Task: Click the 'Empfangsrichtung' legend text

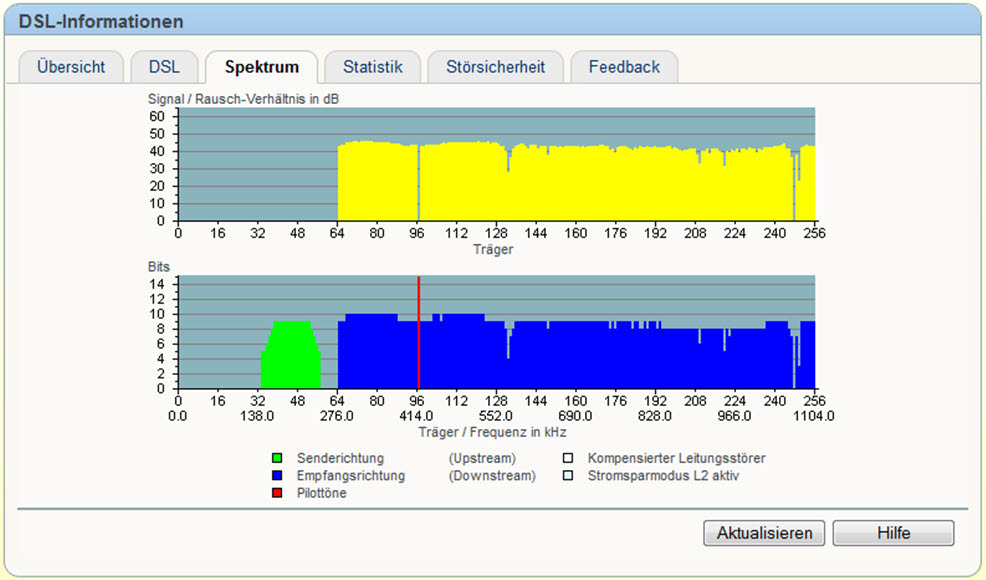Action: (x=351, y=476)
